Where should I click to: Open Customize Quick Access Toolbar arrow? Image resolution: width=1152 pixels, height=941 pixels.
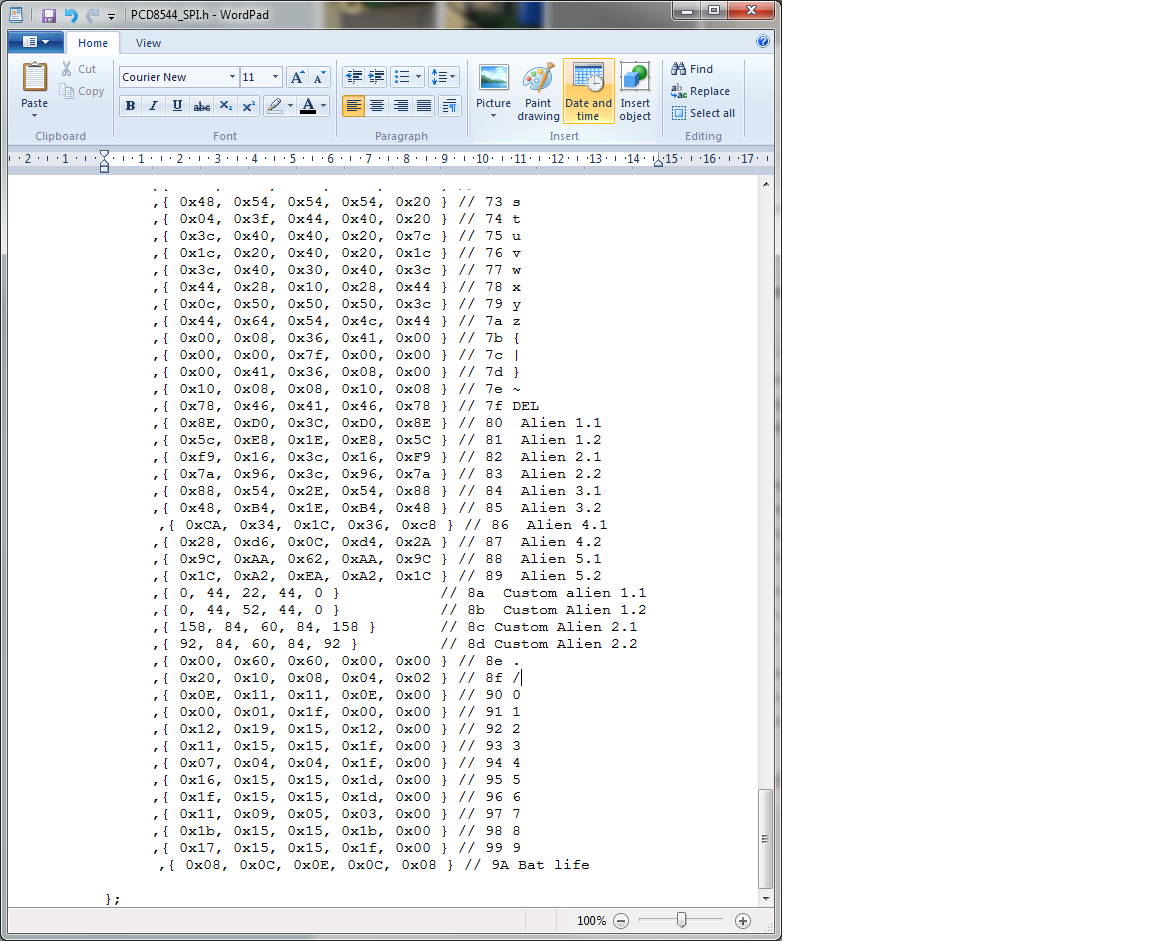click(111, 15)
